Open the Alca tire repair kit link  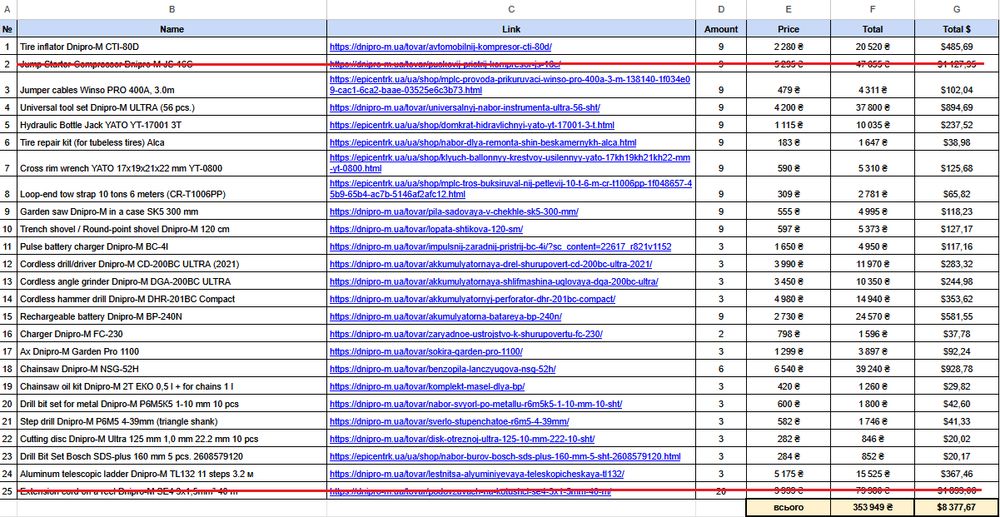(483, 142)
